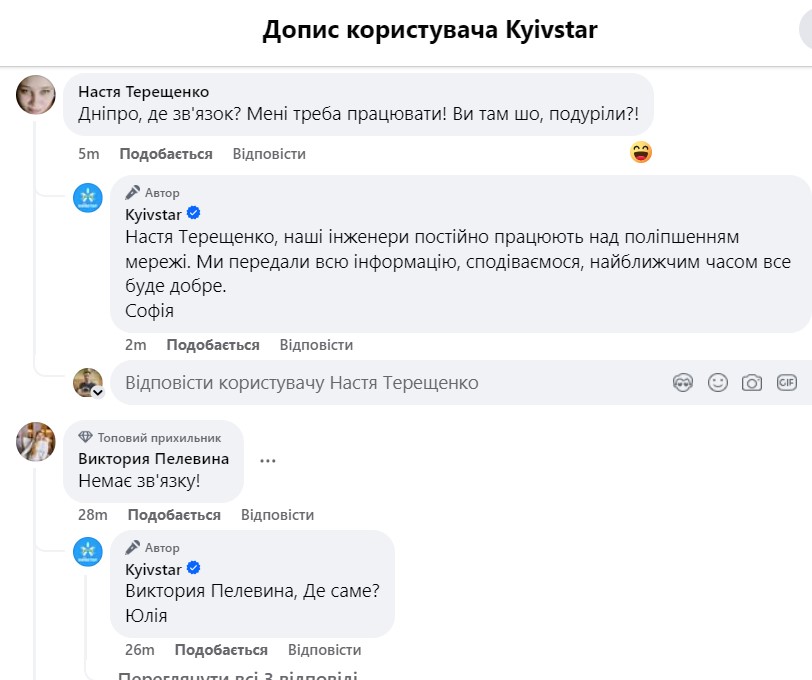Like Kyivstar's reply signed Софія

(x=213, y=345)
